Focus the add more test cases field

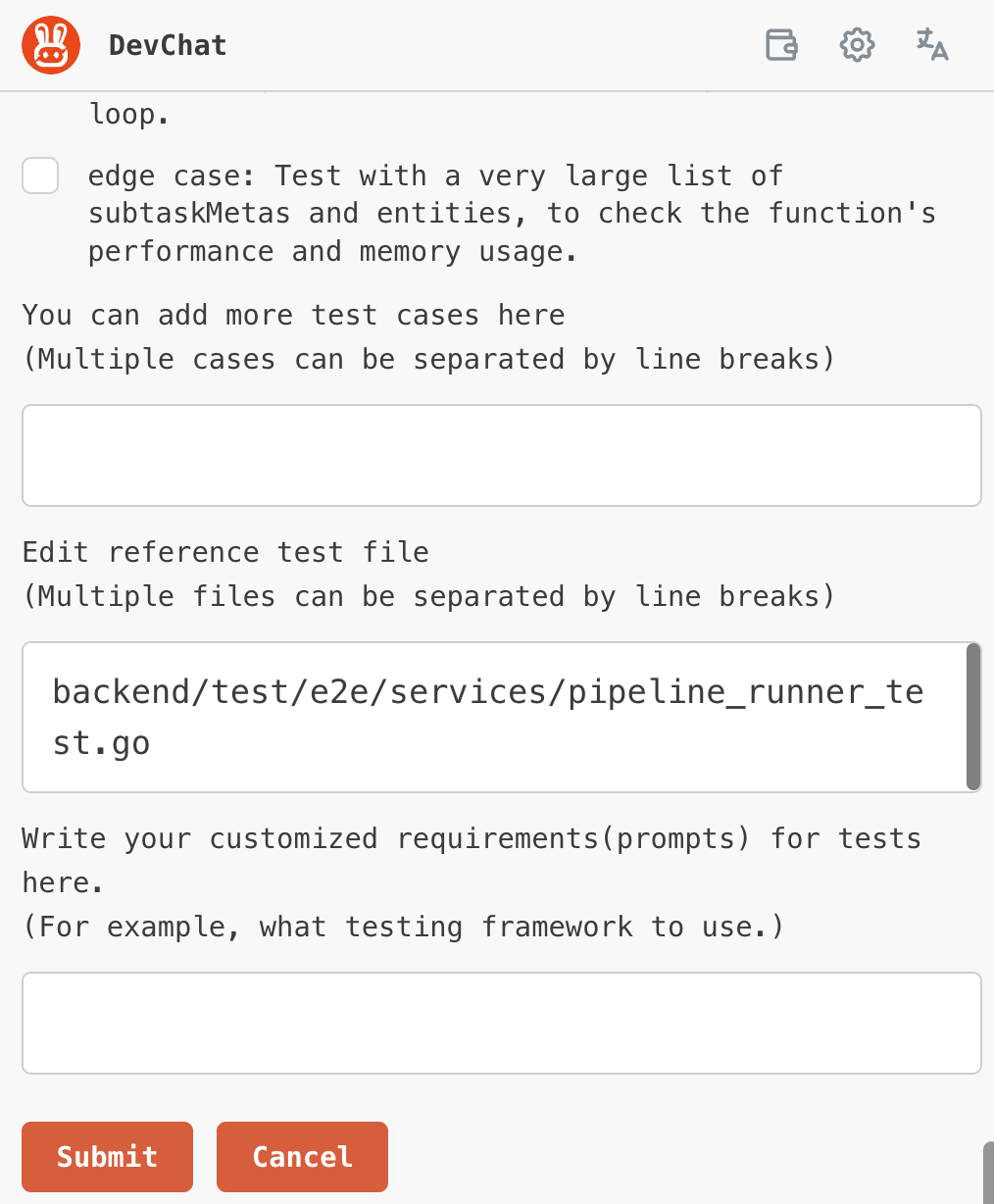click(502, 456)
